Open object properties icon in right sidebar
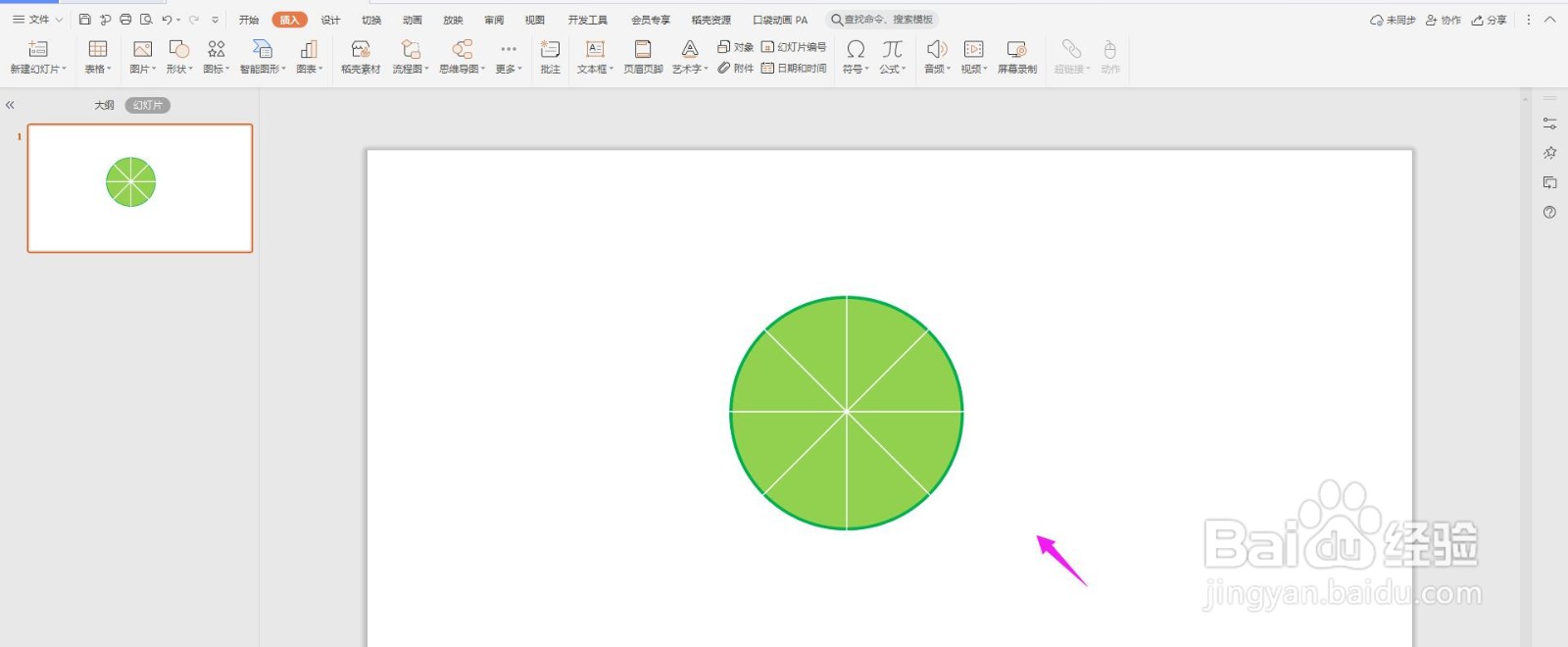 coord(1549,124)
